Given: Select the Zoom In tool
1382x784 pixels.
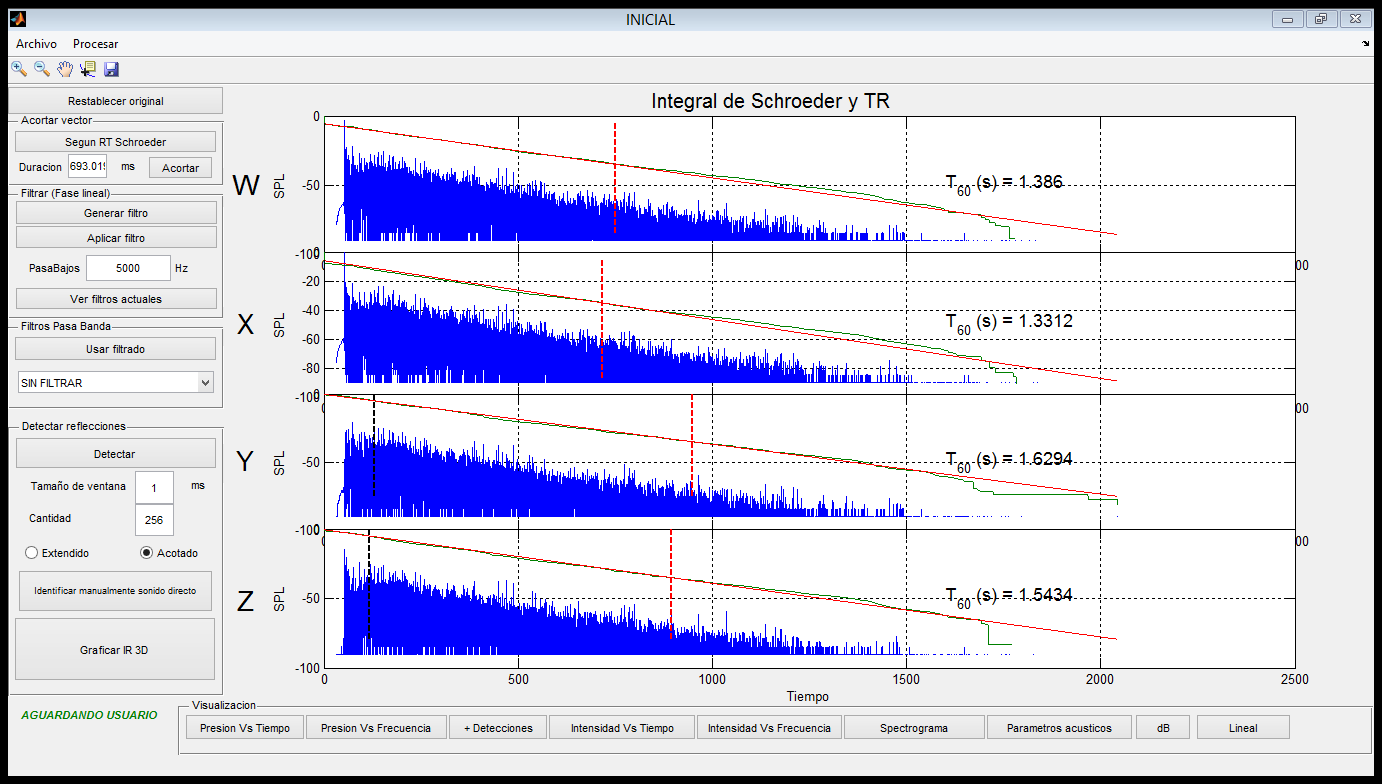Looking at the screenshot, I should (19, 69).
